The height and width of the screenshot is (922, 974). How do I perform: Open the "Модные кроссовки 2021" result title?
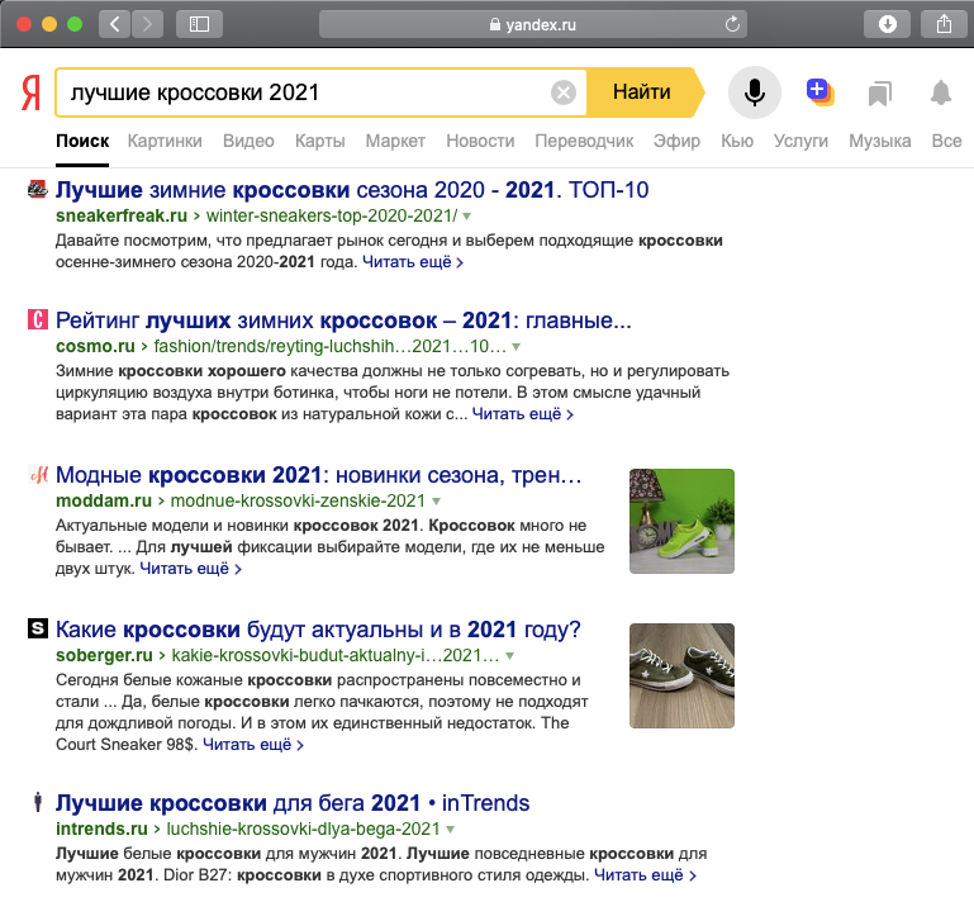pyautogui.click(x=319, y=475)
